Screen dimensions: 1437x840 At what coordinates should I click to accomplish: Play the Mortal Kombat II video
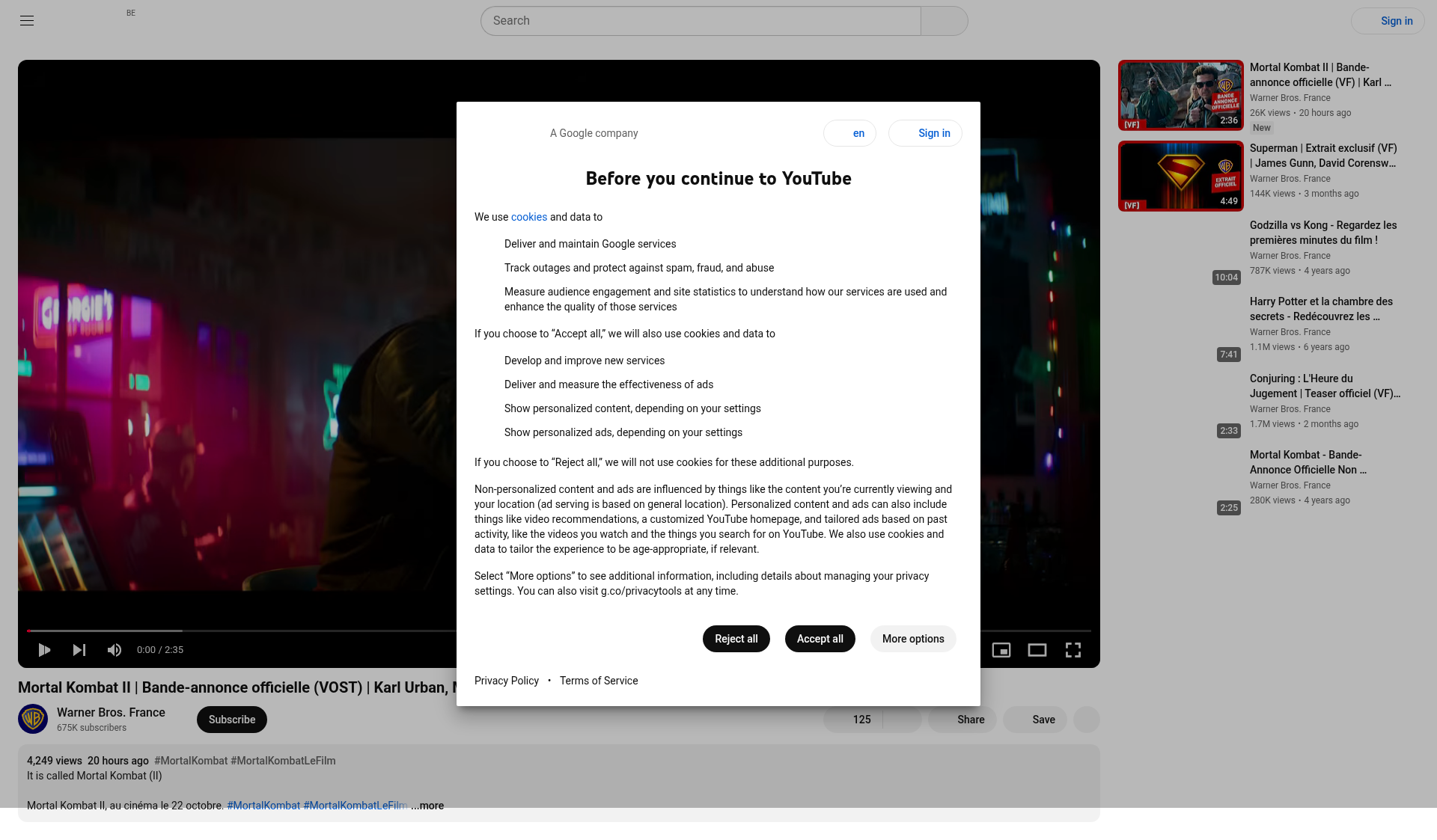pyautogui.click(x=44, y=650)
